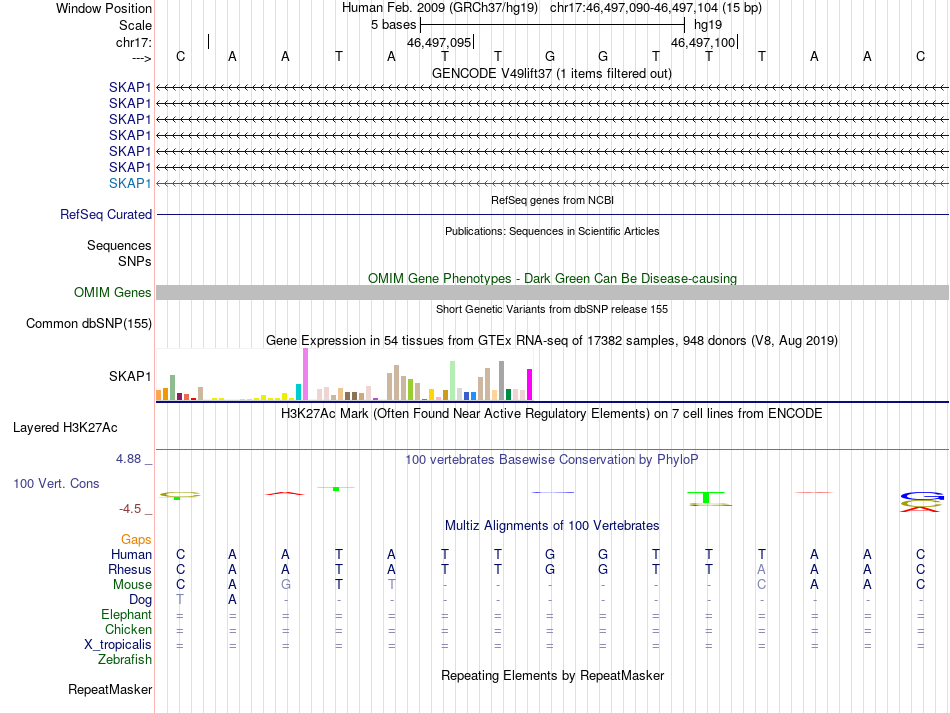Click the -4.5 lower conservation value

pyautogui.click(x=130, y=509)
